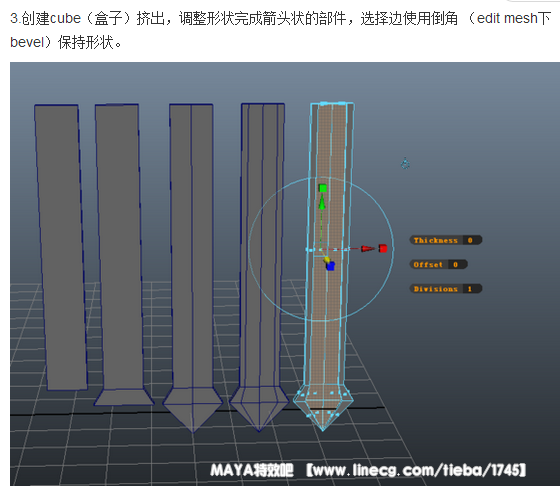The image size is (560, 487).
Task: Click the red X-axis manipulator handle
Action: click(383, 248)
